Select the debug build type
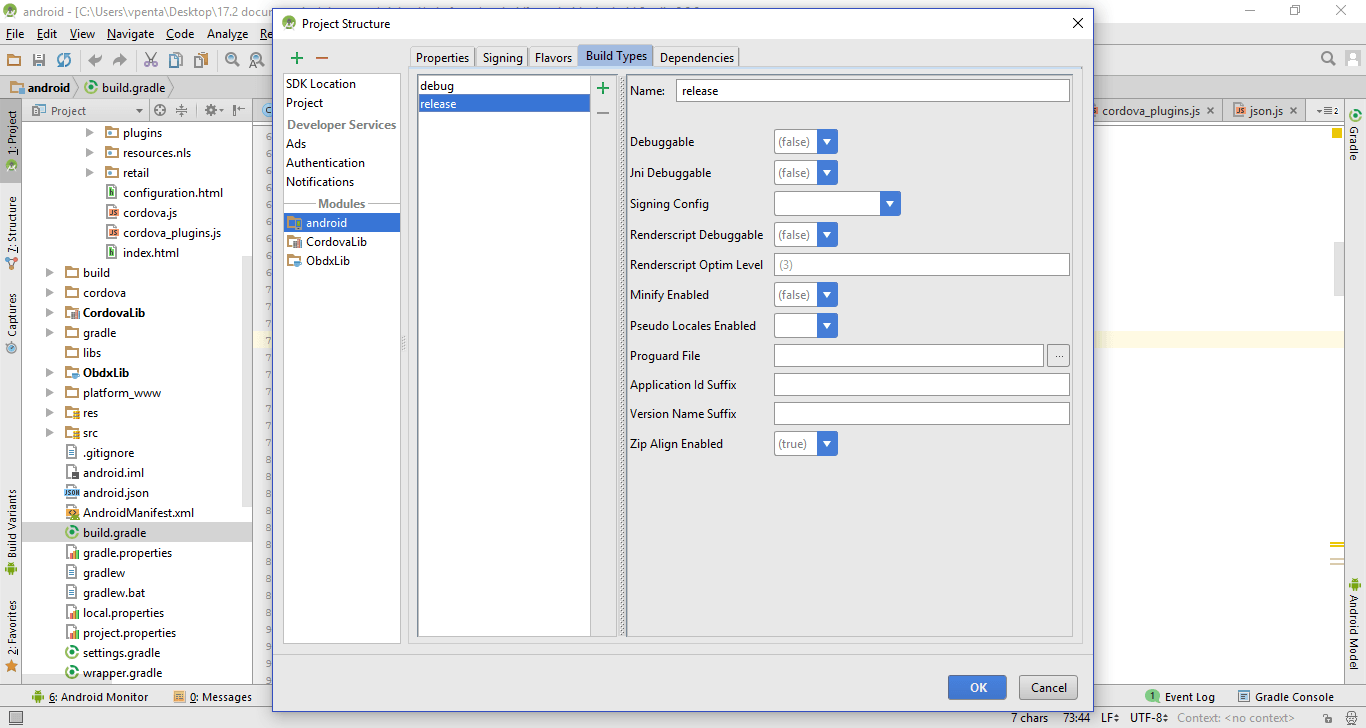 (504, 86)
